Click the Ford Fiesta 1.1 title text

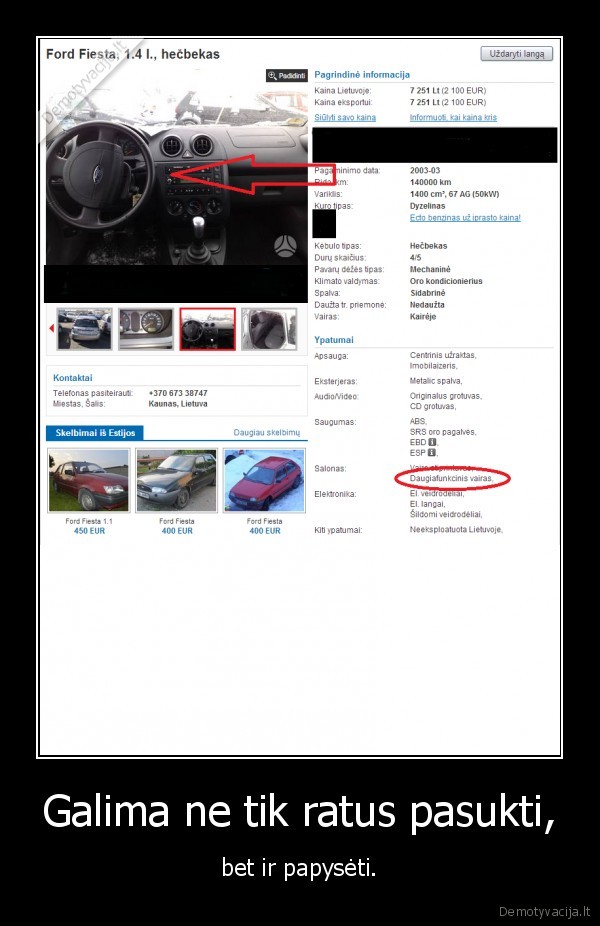(x=89, y=521)
